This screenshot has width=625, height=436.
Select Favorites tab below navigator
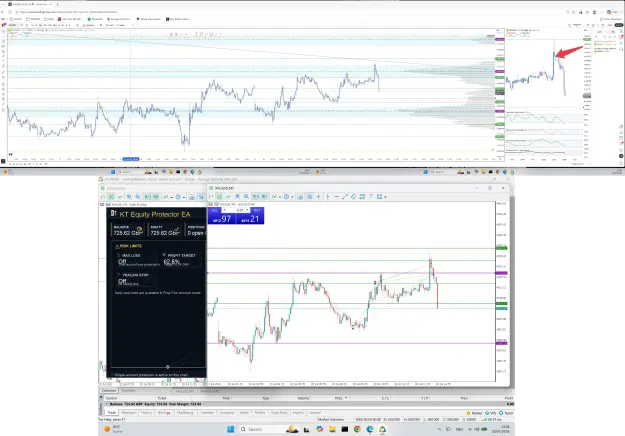point(128,391)
